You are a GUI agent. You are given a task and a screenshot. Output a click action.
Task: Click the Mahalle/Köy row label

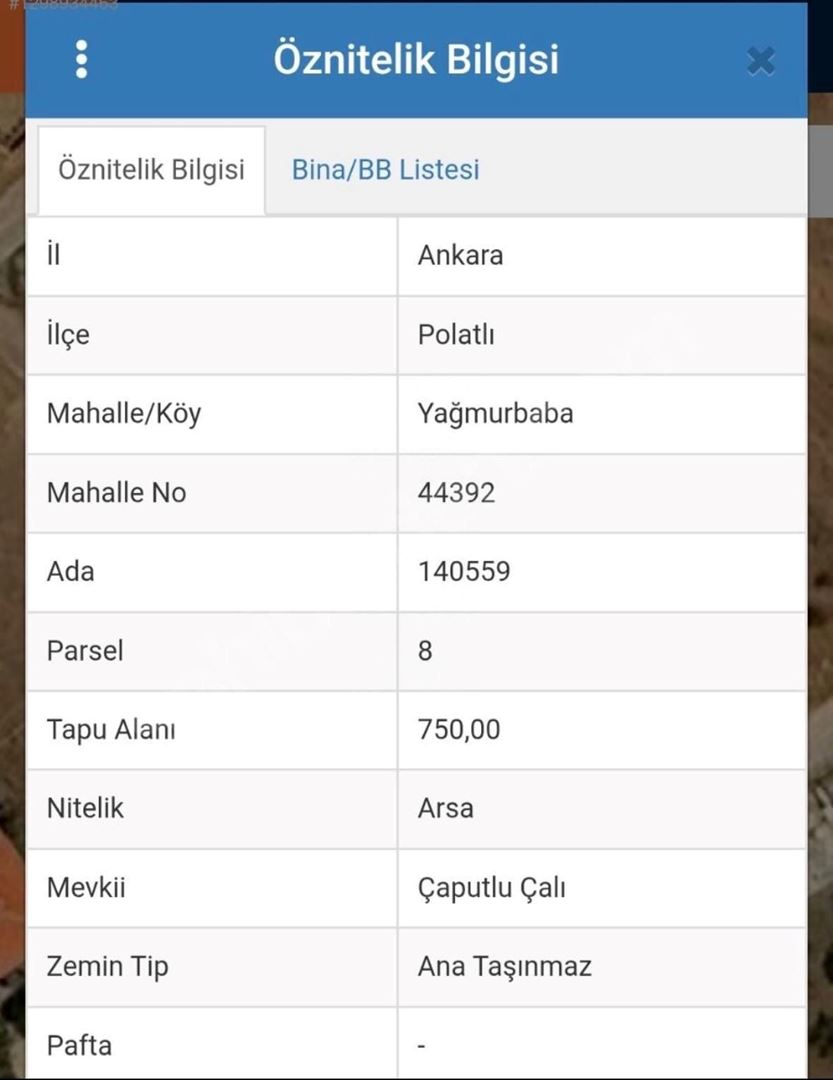coord(124,414)
